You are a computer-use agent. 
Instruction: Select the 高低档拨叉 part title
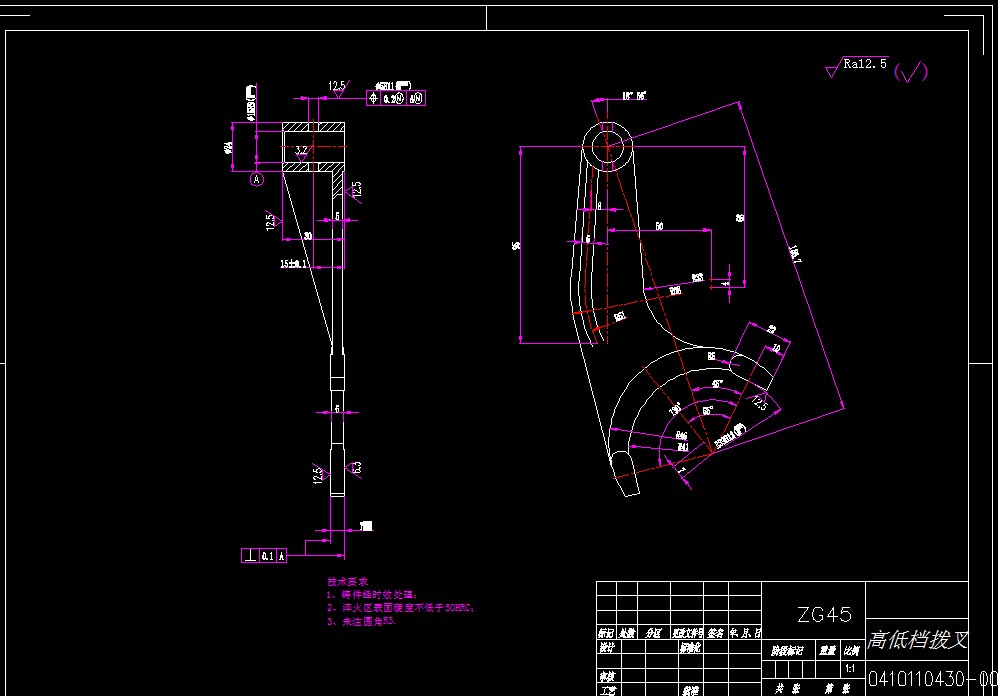[x=917, y=639]
